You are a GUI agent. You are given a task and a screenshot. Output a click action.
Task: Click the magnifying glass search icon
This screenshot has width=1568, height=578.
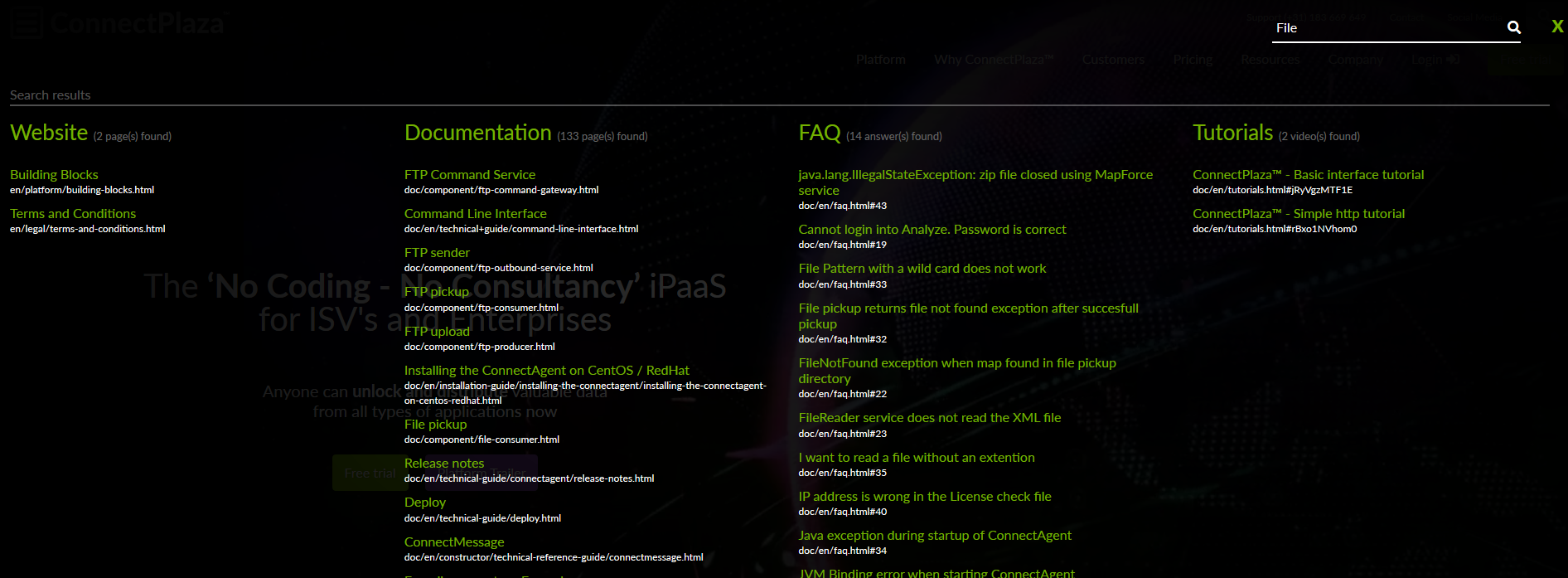[x=1513, y=27]
